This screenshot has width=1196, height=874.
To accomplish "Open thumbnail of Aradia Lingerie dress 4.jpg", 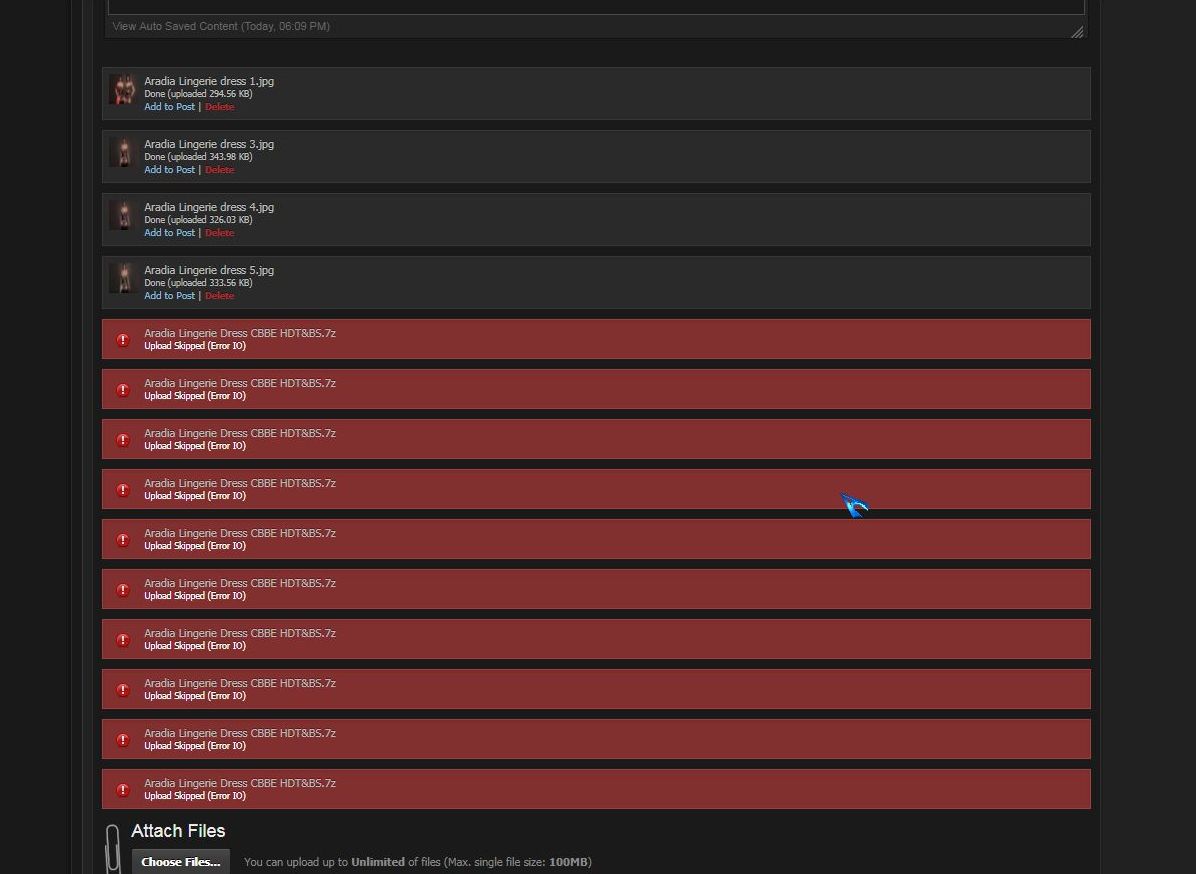I will pyautogui.click(x=123, y=216).
